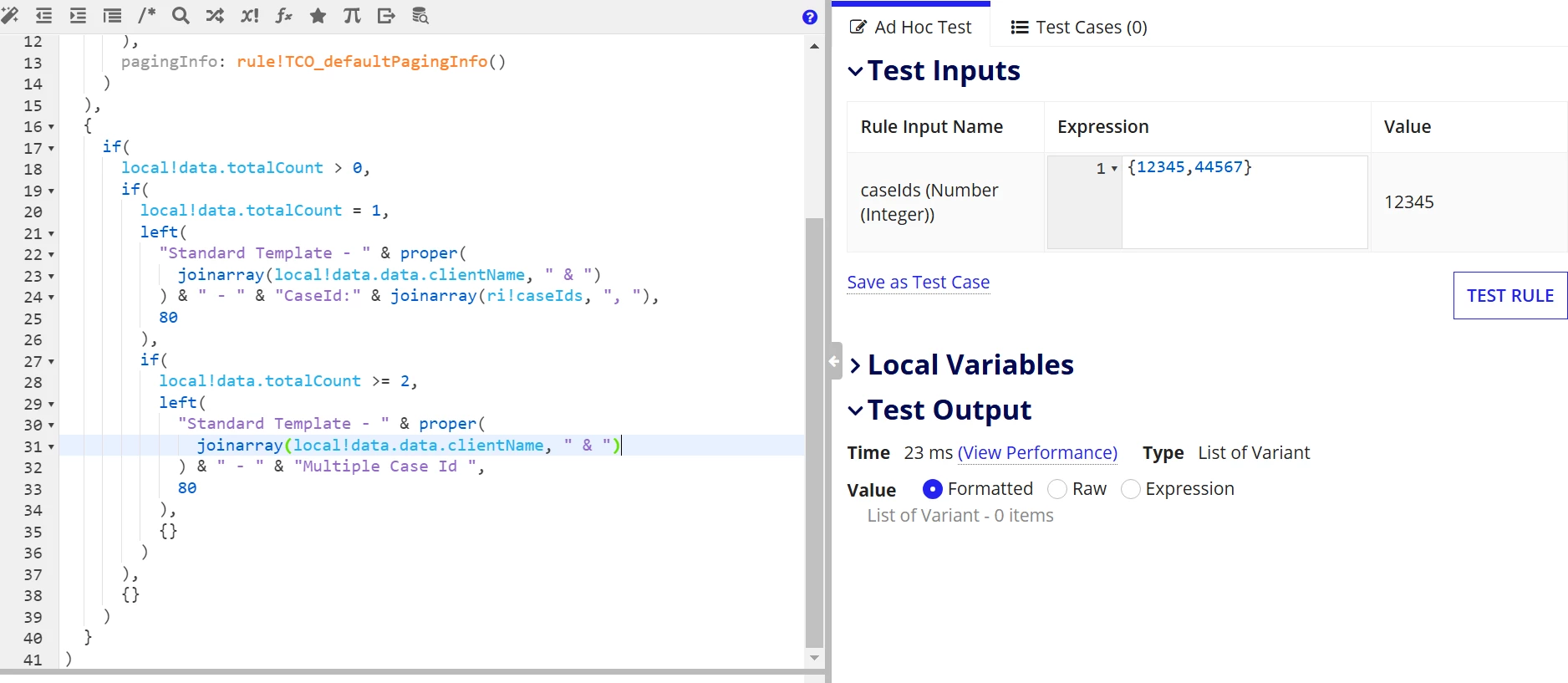Open the blue help question icon
This screenshot has height=683, width=1568.
click(x=809, y=17)
